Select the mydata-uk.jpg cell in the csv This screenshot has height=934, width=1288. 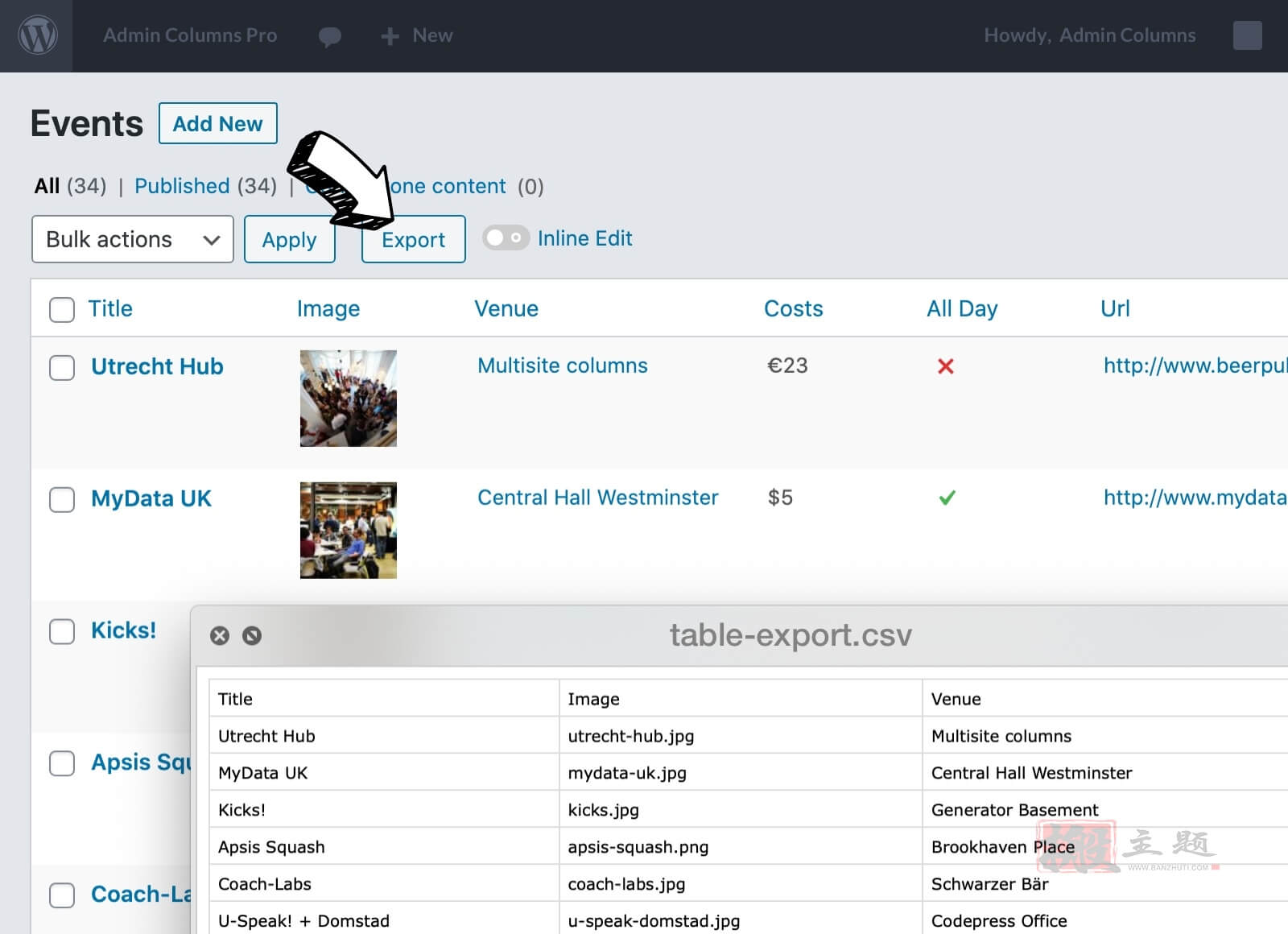(x=741, y=772)
